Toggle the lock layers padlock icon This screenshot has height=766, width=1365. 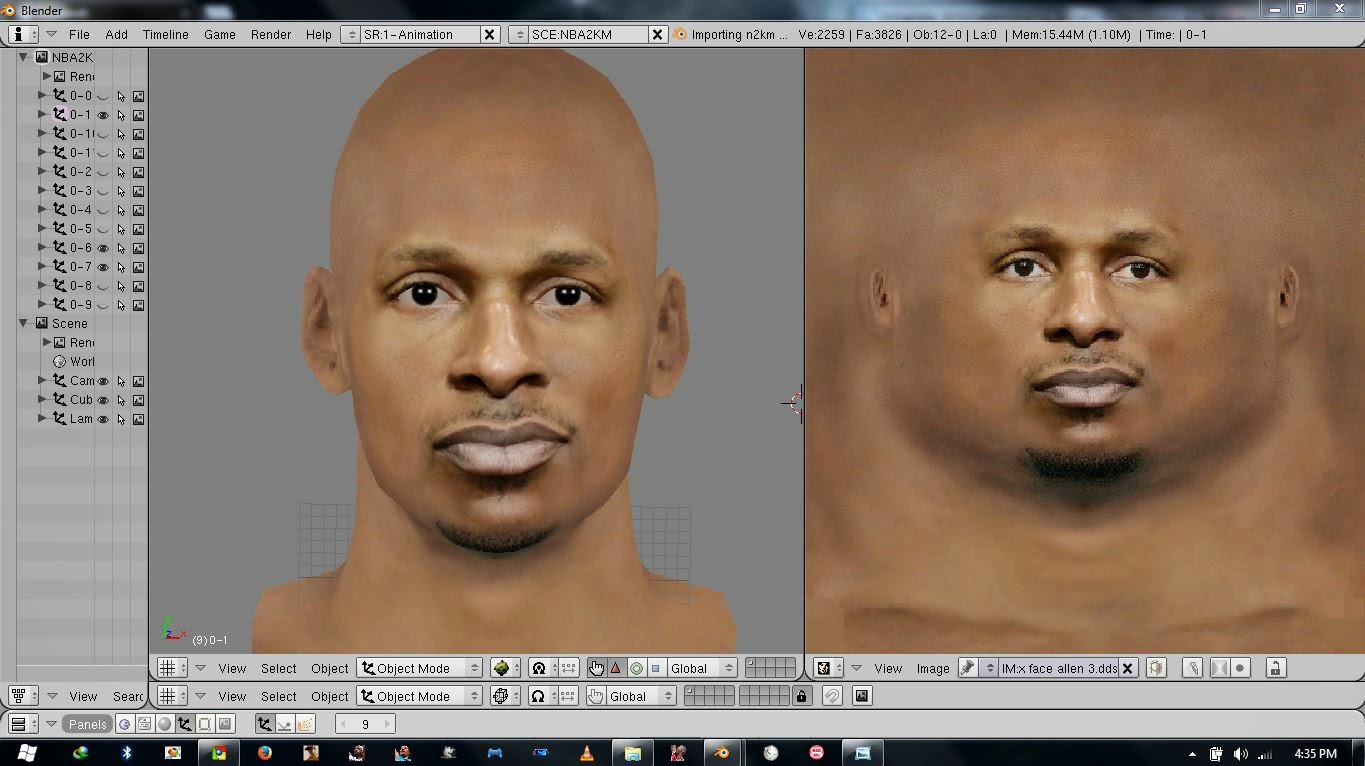click(x=801, y=696)
